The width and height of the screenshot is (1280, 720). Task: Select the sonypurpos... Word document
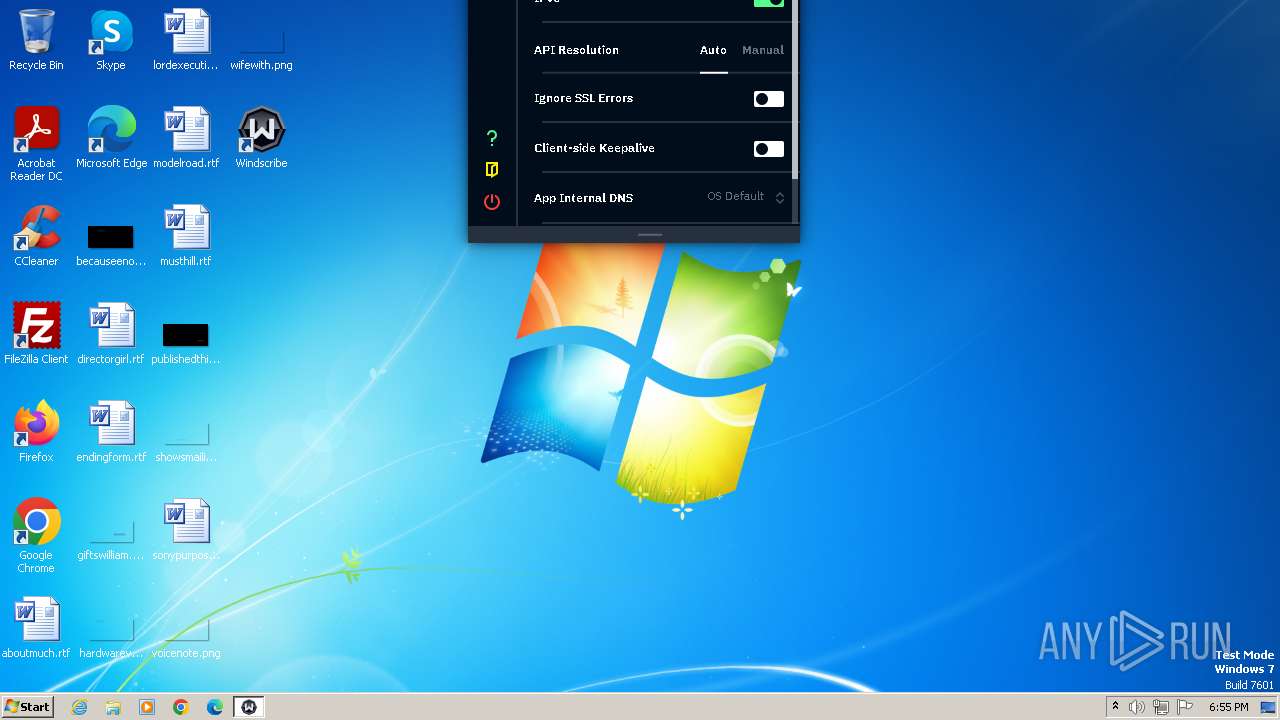pyautogui.click(x=186, y=531)
